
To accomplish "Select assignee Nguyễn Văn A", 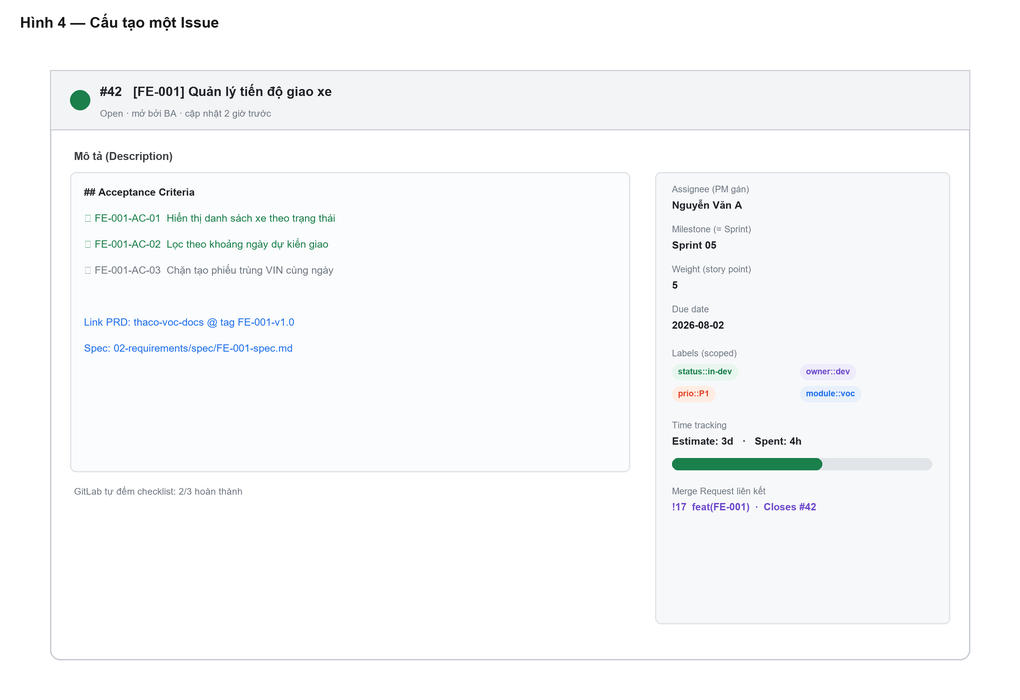I will [x=706, y=205].
